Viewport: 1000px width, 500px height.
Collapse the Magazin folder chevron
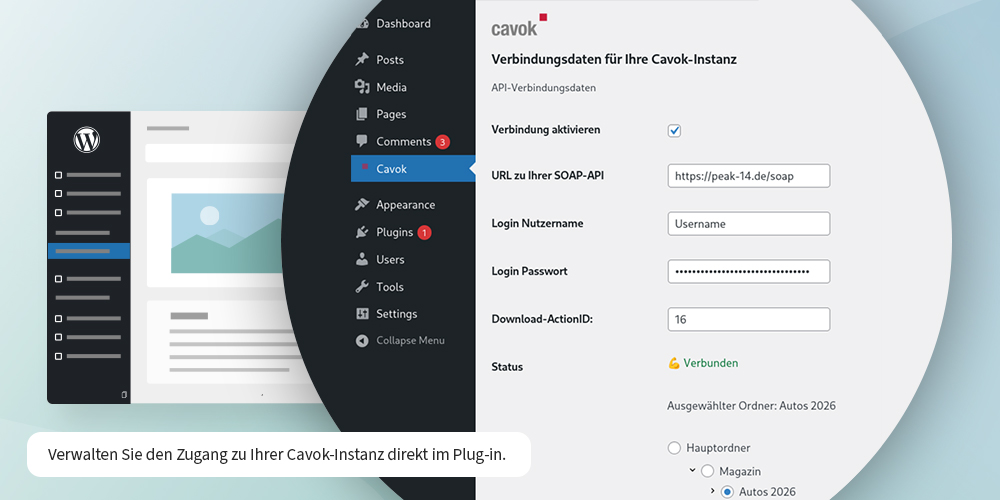tap(692, 471)
